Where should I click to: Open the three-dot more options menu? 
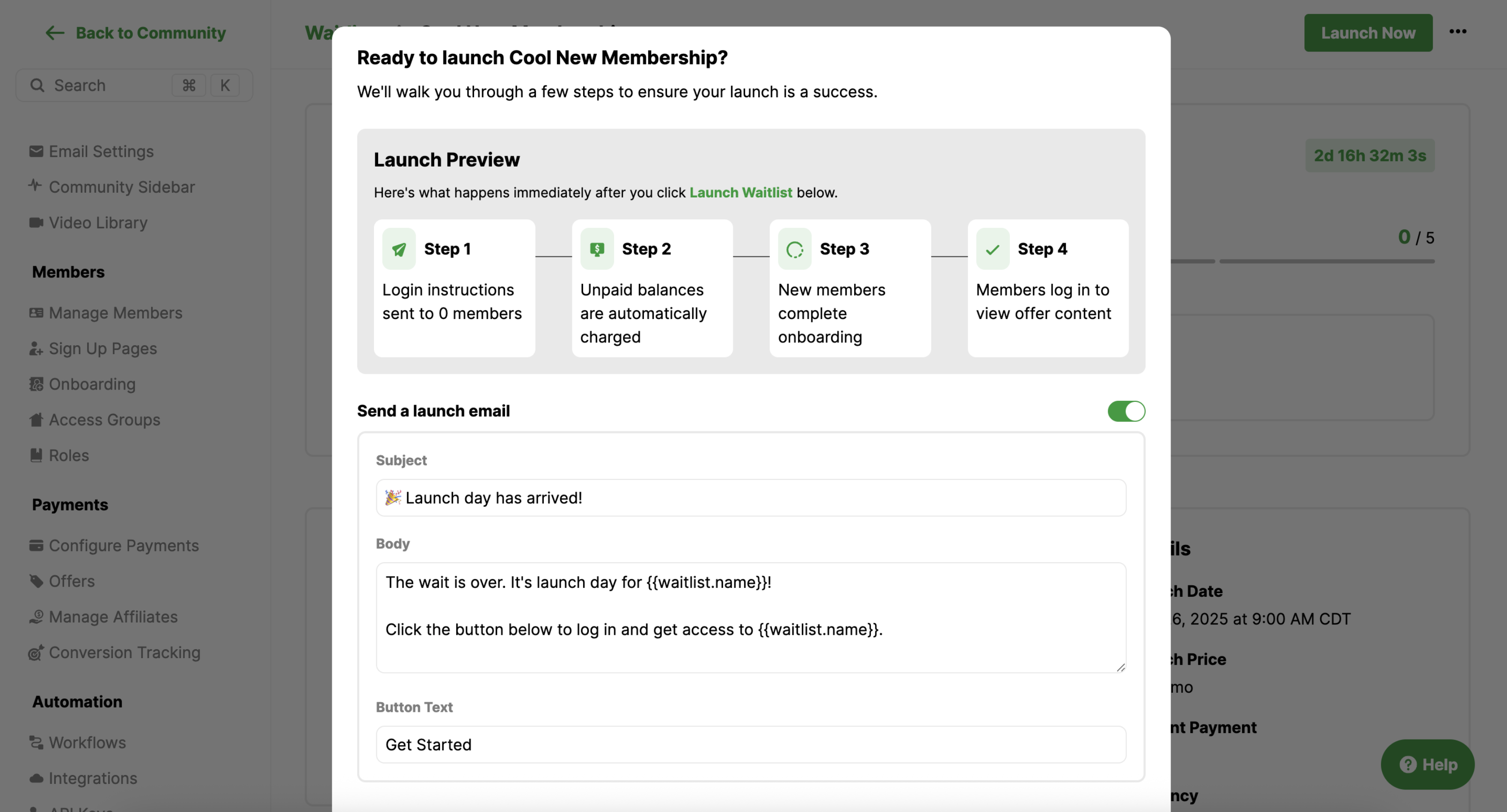[x=1457, y=31]
